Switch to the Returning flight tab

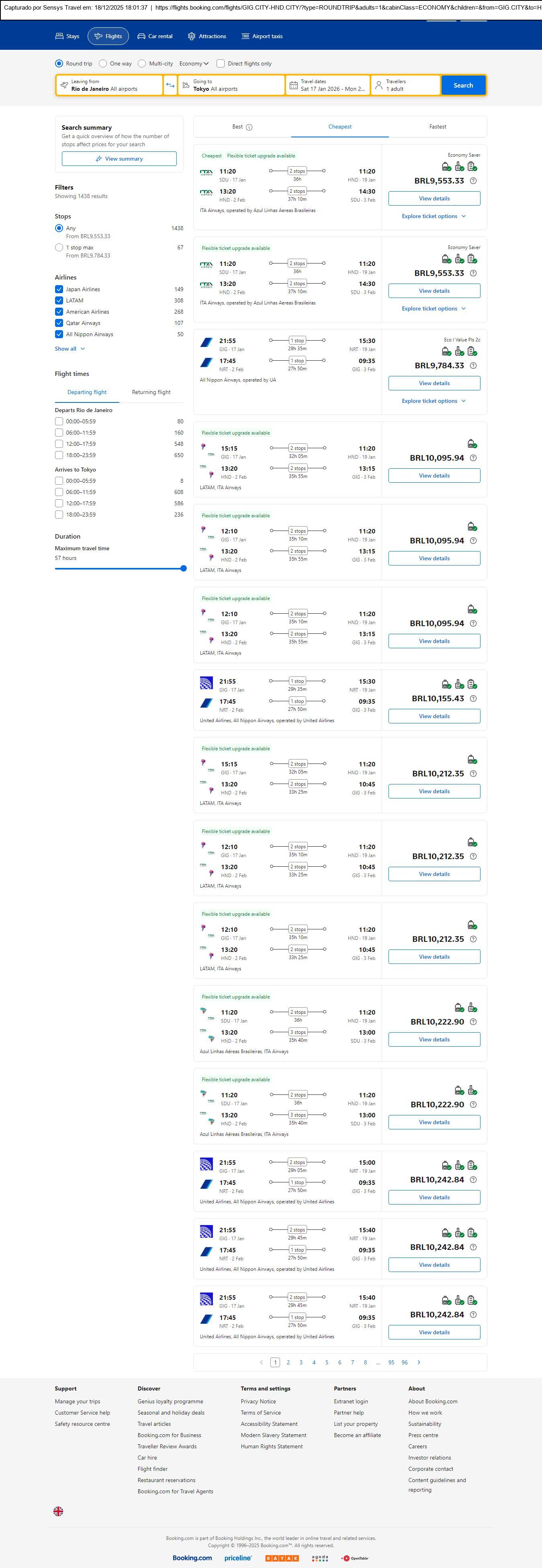[151, 392]
